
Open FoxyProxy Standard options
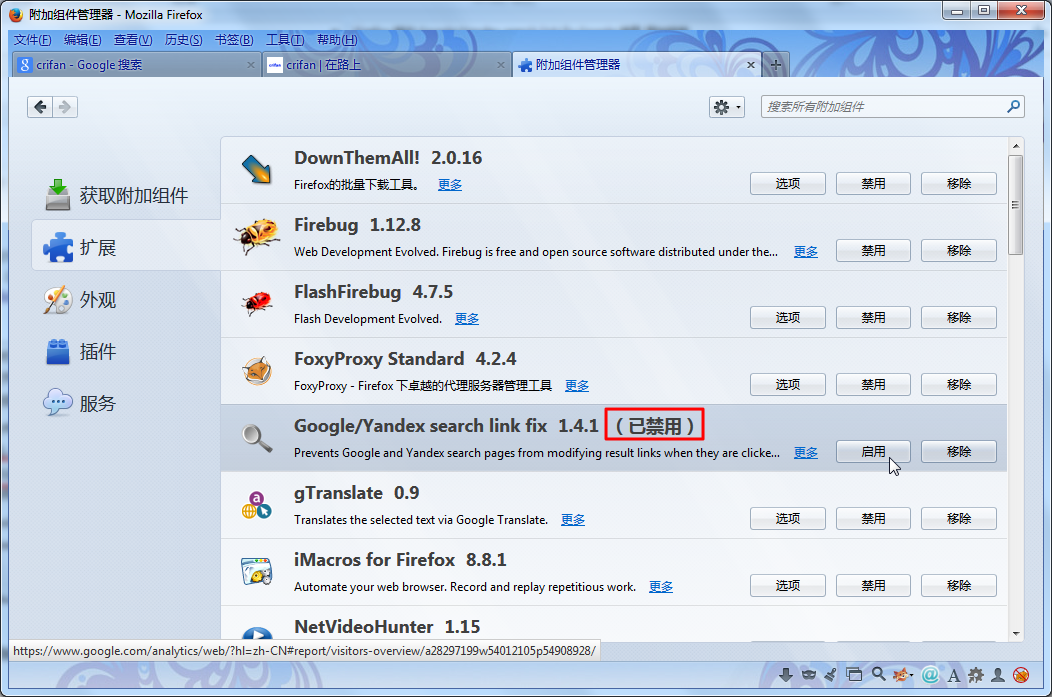click(788, 384)
